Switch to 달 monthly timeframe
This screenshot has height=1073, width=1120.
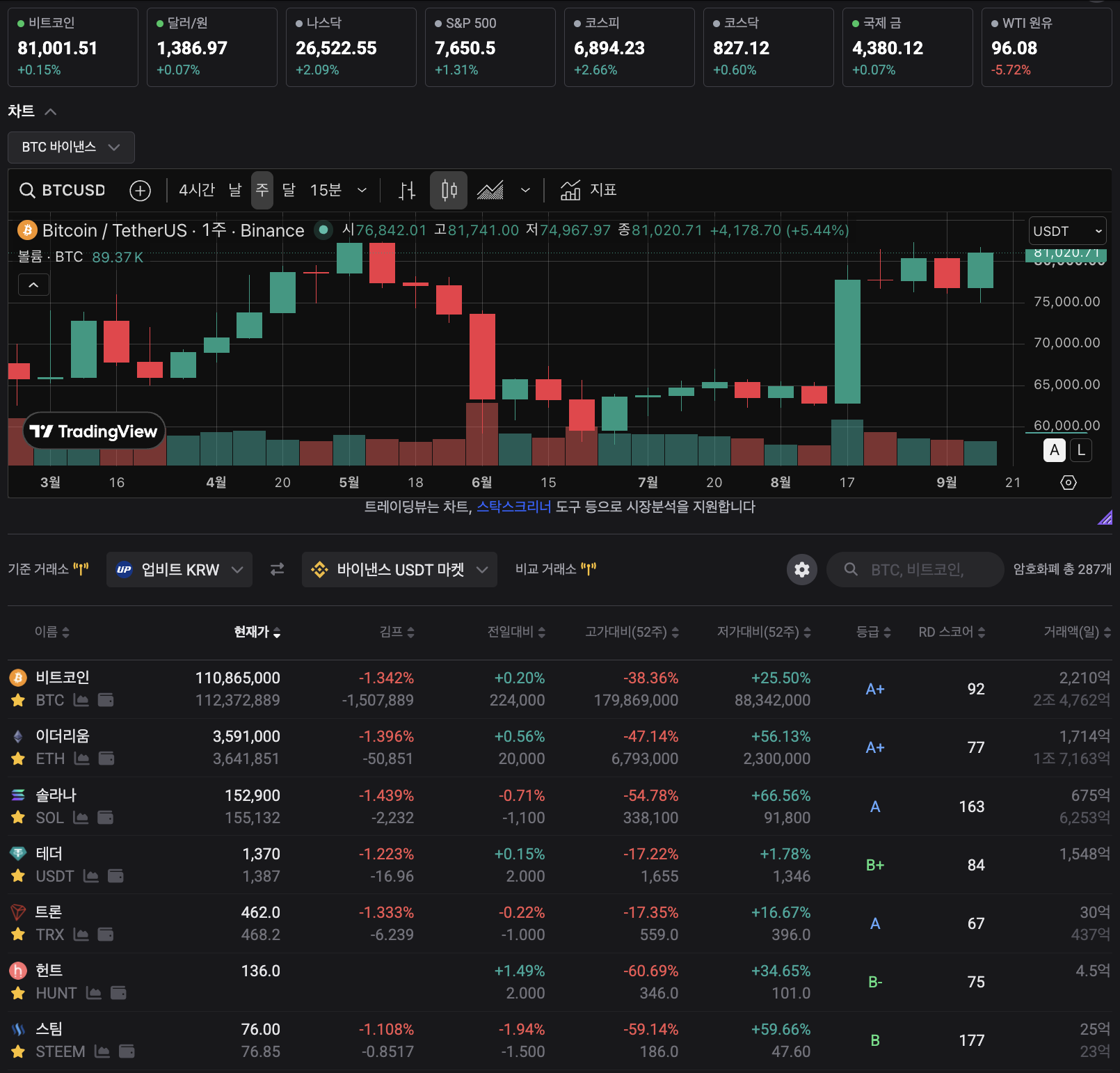pyautogui.click(x=289, y=190)
